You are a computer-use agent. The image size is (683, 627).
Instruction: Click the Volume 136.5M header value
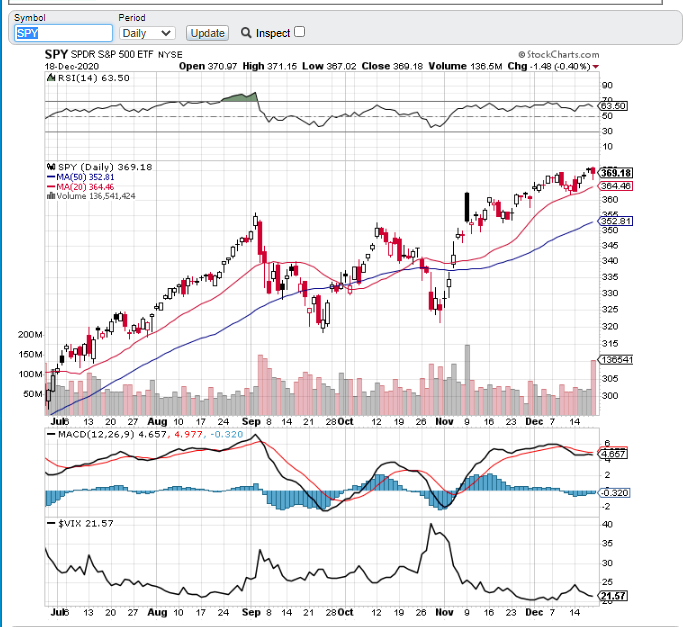pos(465,66)
